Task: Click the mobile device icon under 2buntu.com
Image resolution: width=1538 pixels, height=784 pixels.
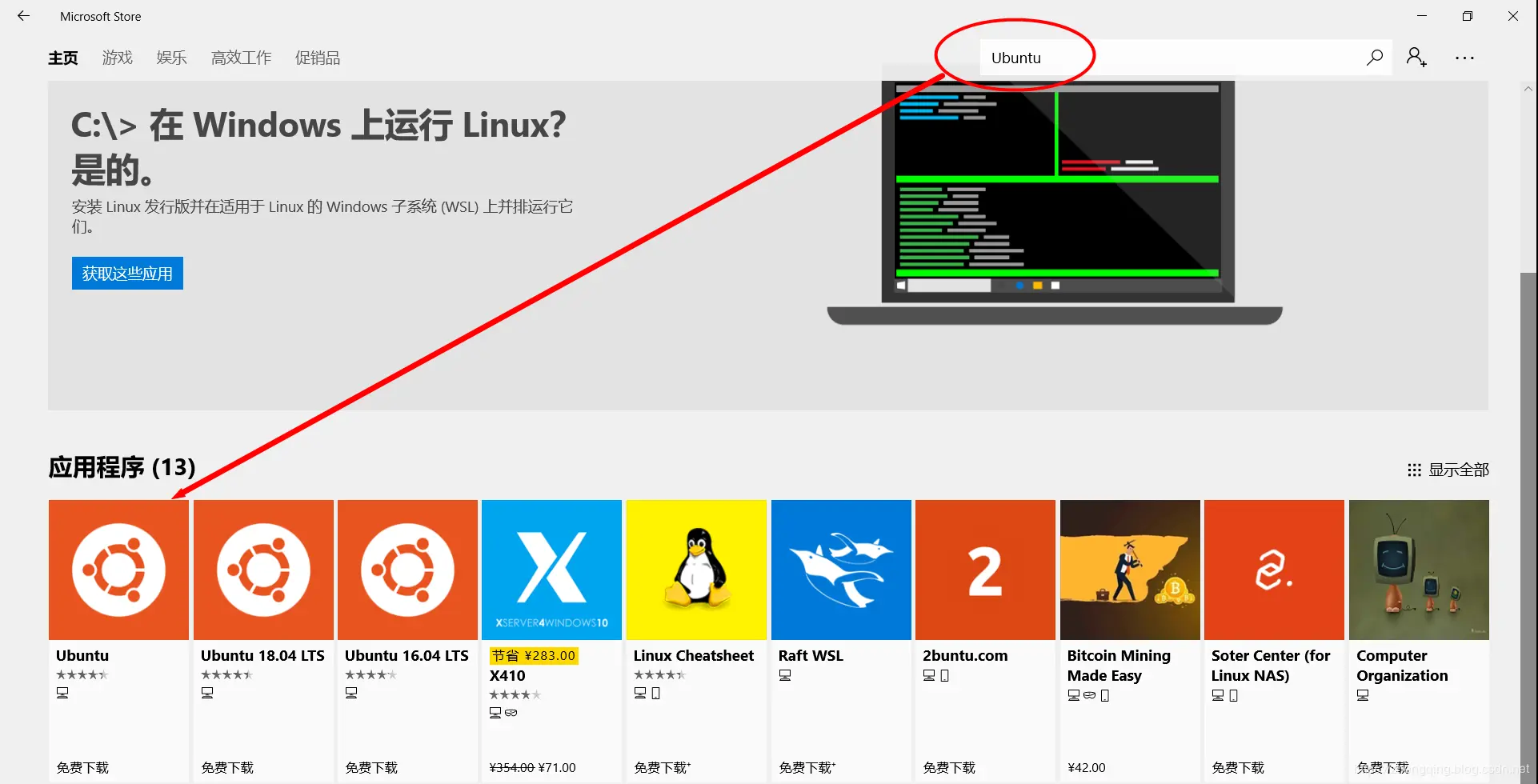Action: [945, 675]
